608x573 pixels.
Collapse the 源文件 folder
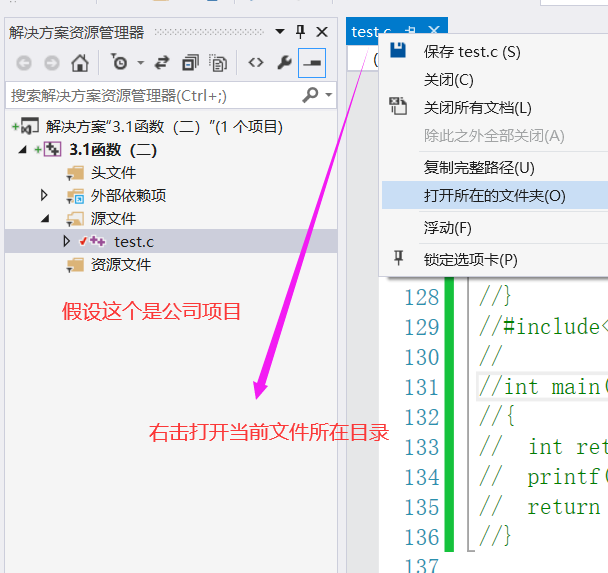point(45,219)
